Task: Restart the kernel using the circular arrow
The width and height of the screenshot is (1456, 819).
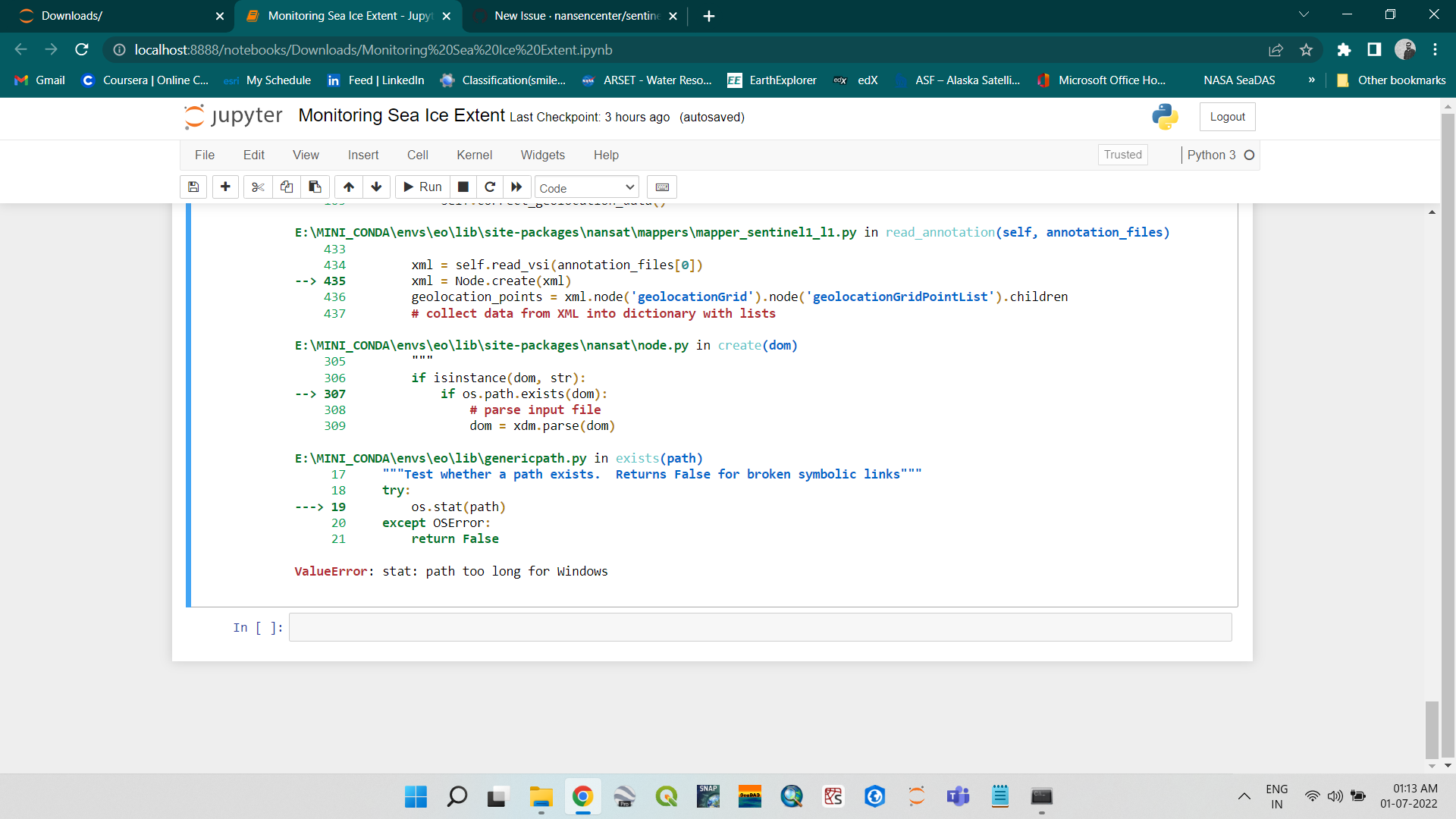Action: (x=490, y=187)
